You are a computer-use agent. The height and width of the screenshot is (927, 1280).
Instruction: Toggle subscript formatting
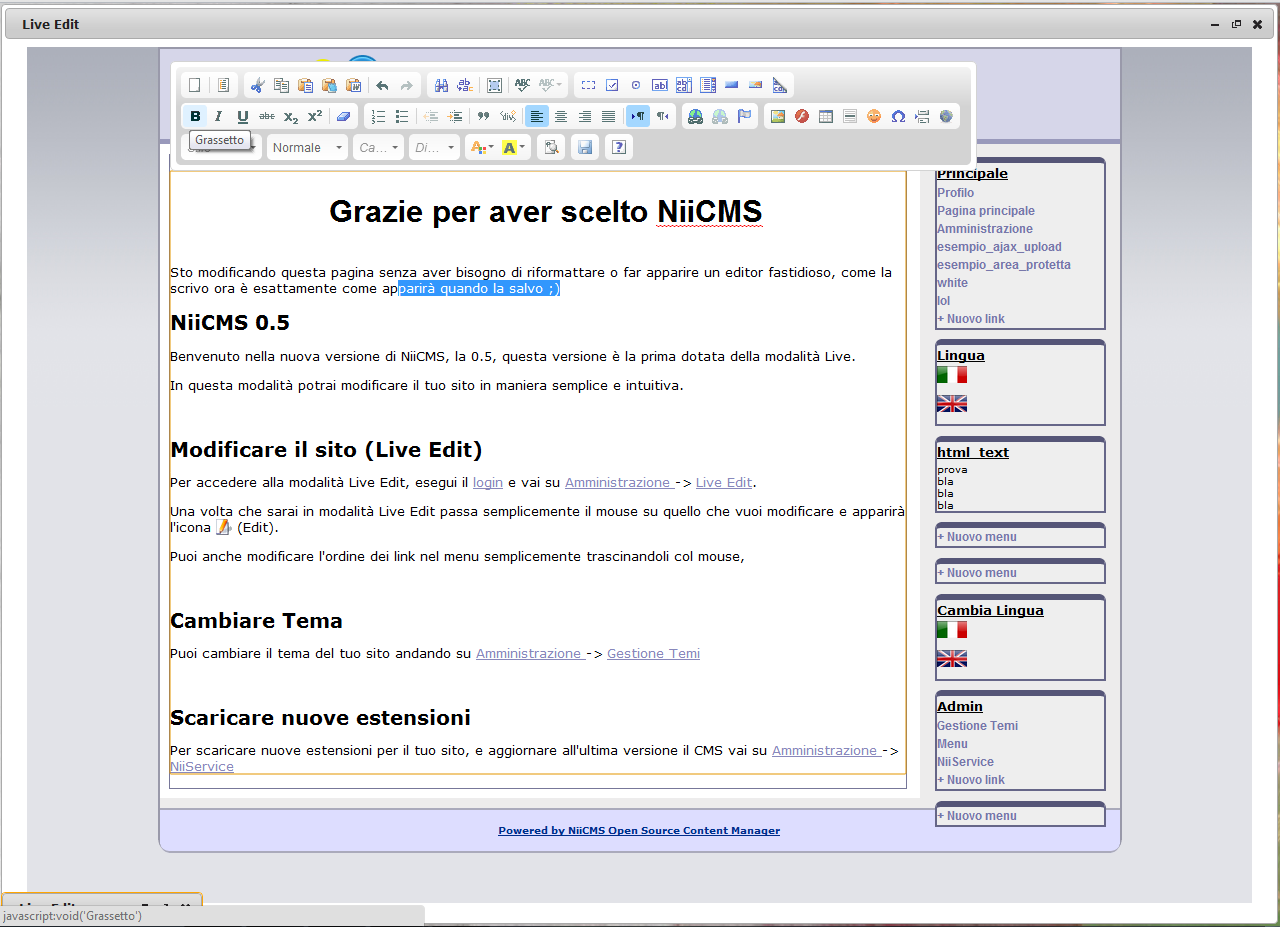289,116
